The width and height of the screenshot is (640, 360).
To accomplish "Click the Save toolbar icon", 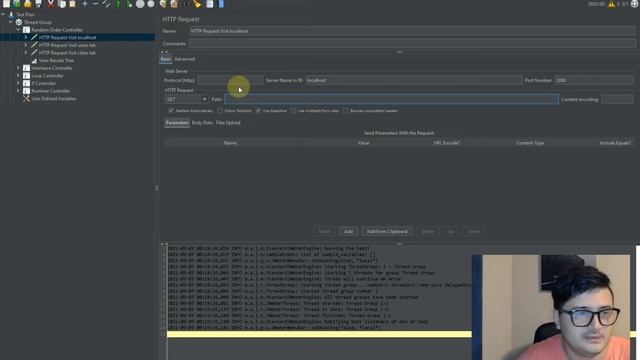I will point(38,4).
